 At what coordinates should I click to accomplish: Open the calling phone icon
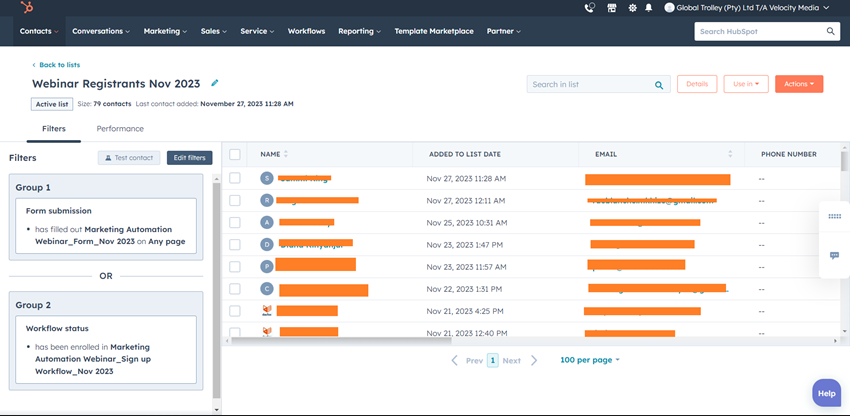click(x=589, y=8)
